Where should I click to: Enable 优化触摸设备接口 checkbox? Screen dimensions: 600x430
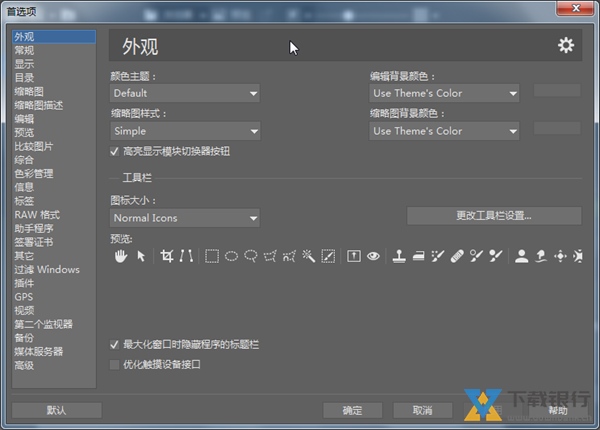114,364
